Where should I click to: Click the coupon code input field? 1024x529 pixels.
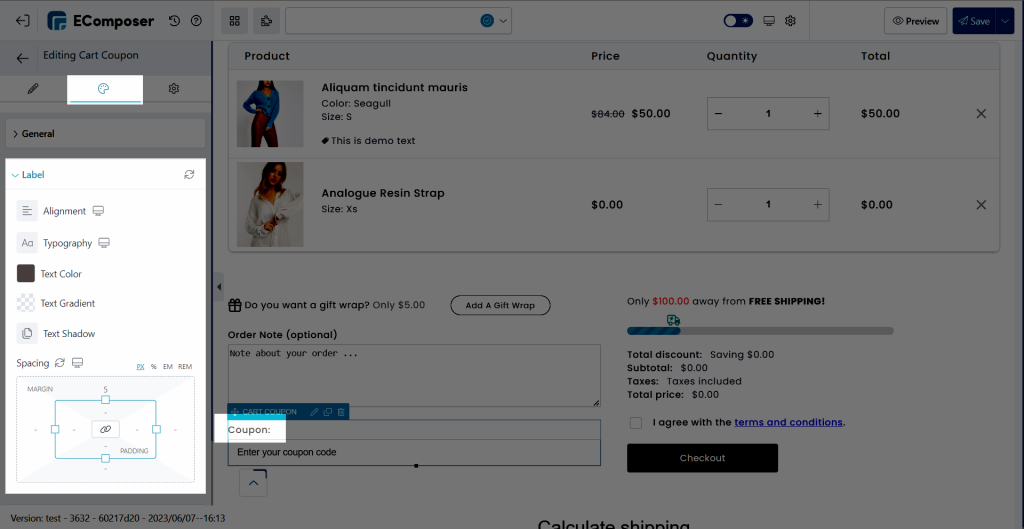[x=414, y=452]
